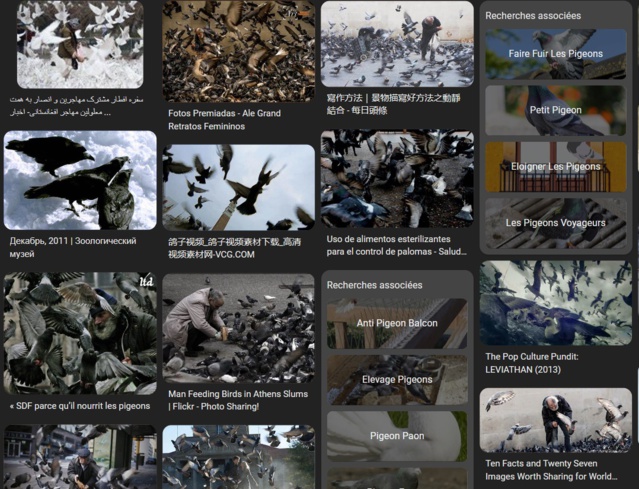639x489 pixels.
Task: Open 'Eloigner Les Pigeons' suggestion
Action: coord(556,167)
